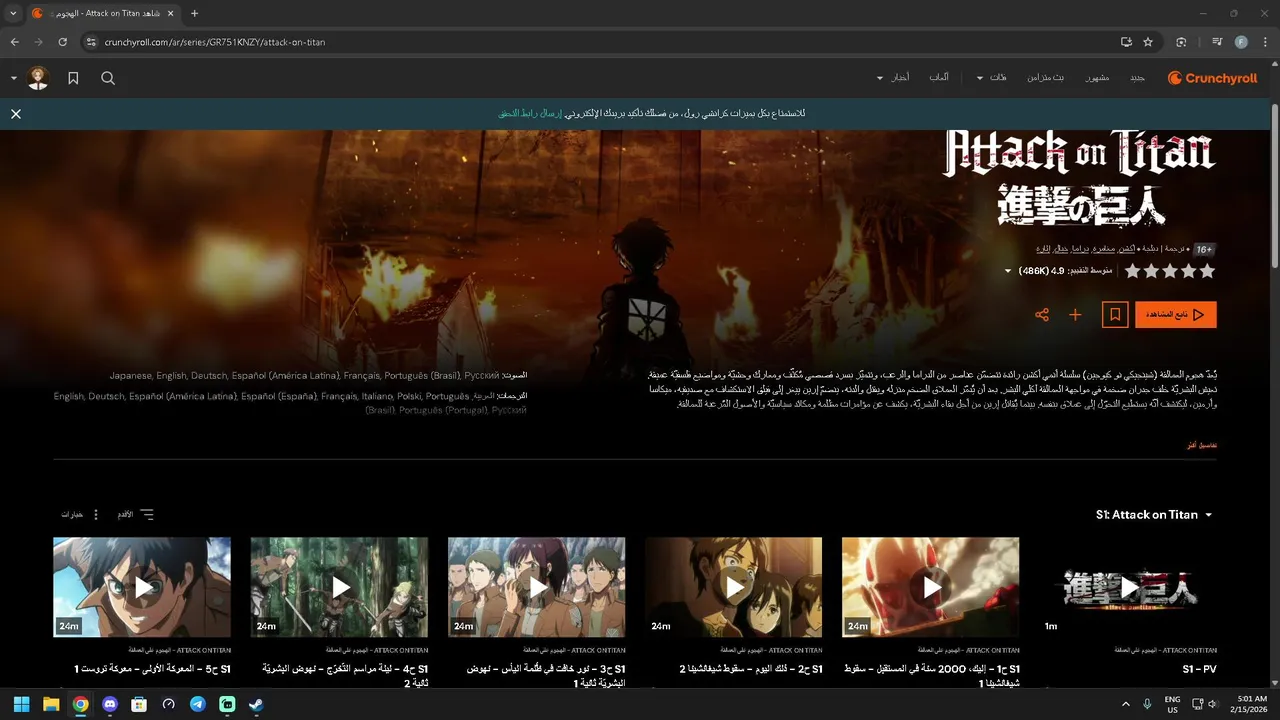Expand the average rating details arrow
Viewport: 1280px width, 720px height.
[x=1008, y=272]
